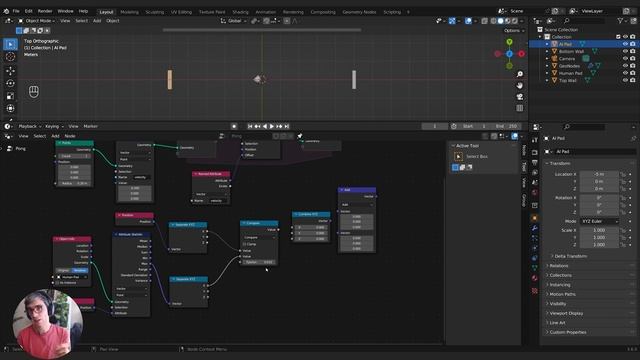Open the Output properties tab icon
The width and height of the screenshot is (640, 360).
(534, 162)
